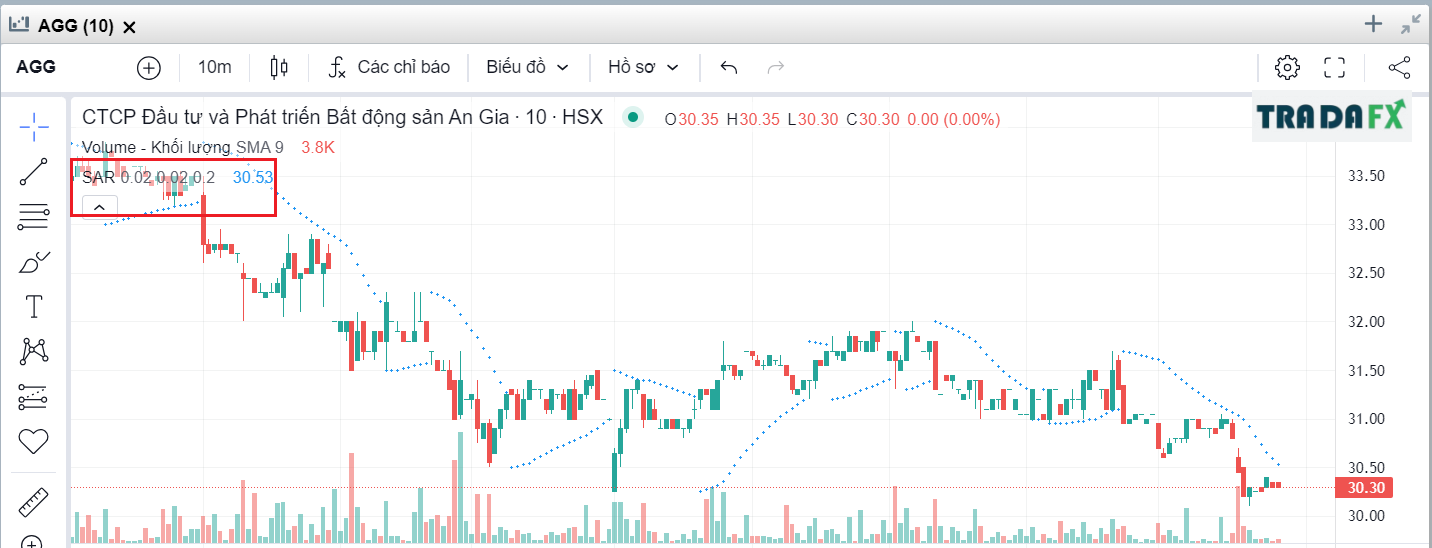Close the AGG (10) tab

129,27
